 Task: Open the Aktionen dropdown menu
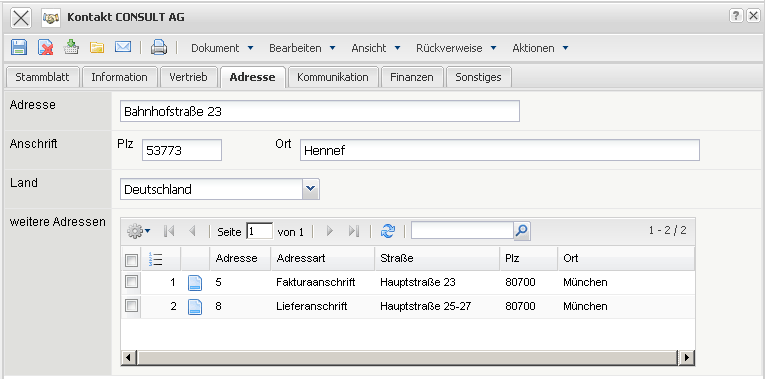click(540, 48)
